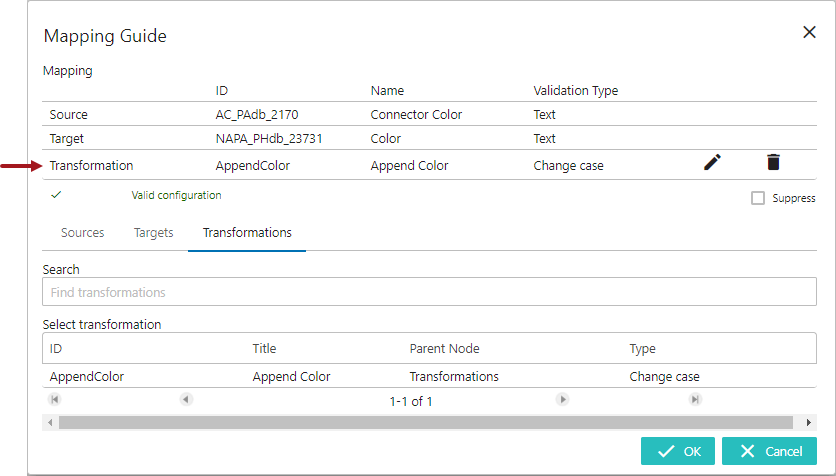Go to the previous page of transformations
This screenshot has height=476, width=836.
(x=186, y=400)
